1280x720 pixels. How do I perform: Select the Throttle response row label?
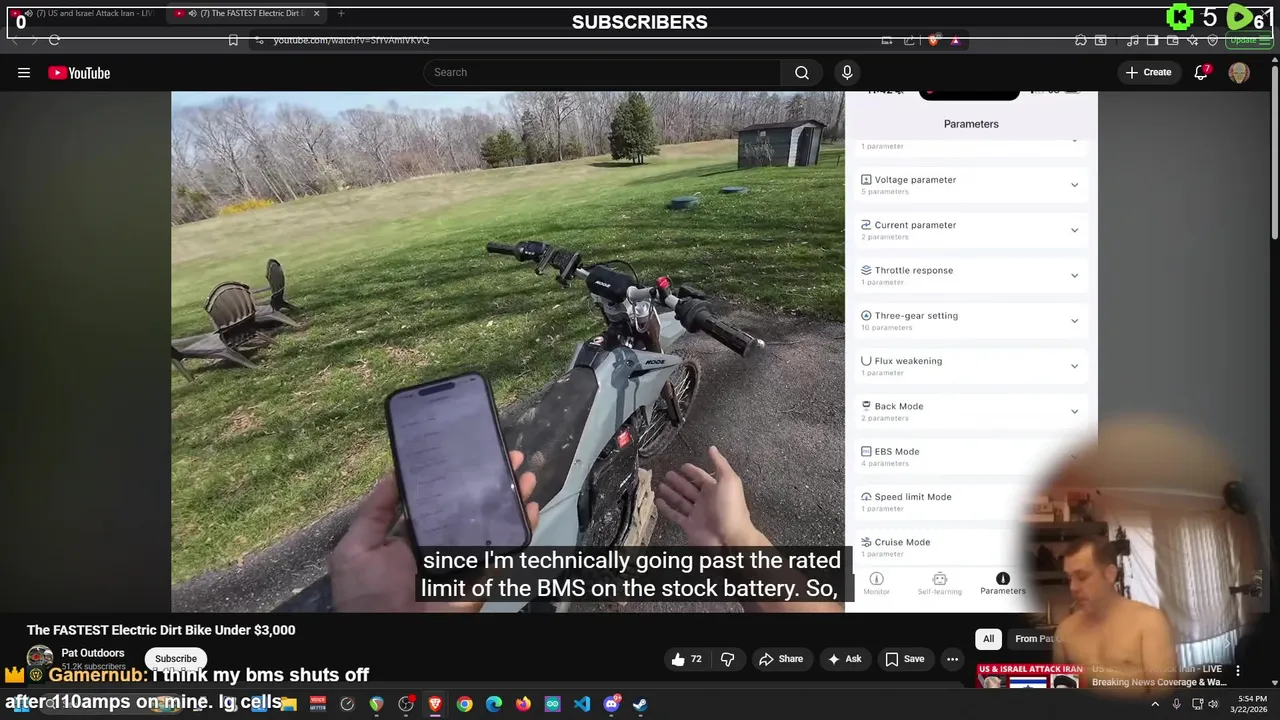click(x=914, y=270)
